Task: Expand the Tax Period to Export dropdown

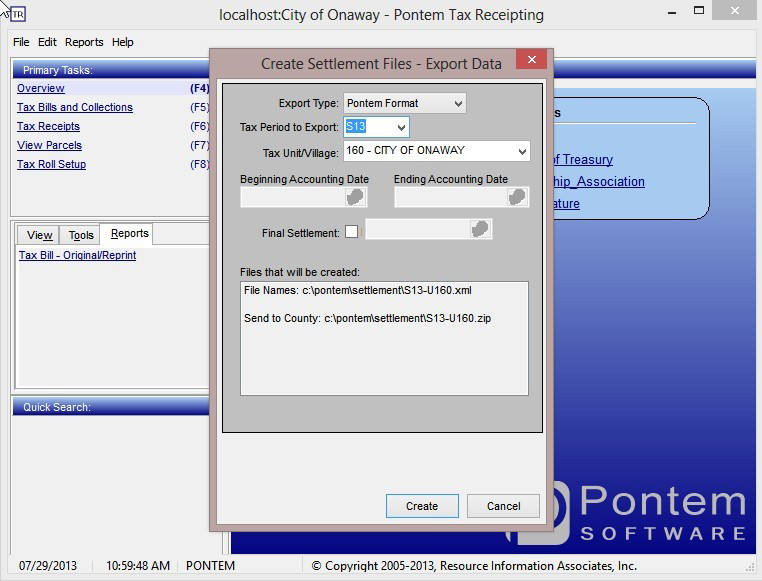Action: 401,127
